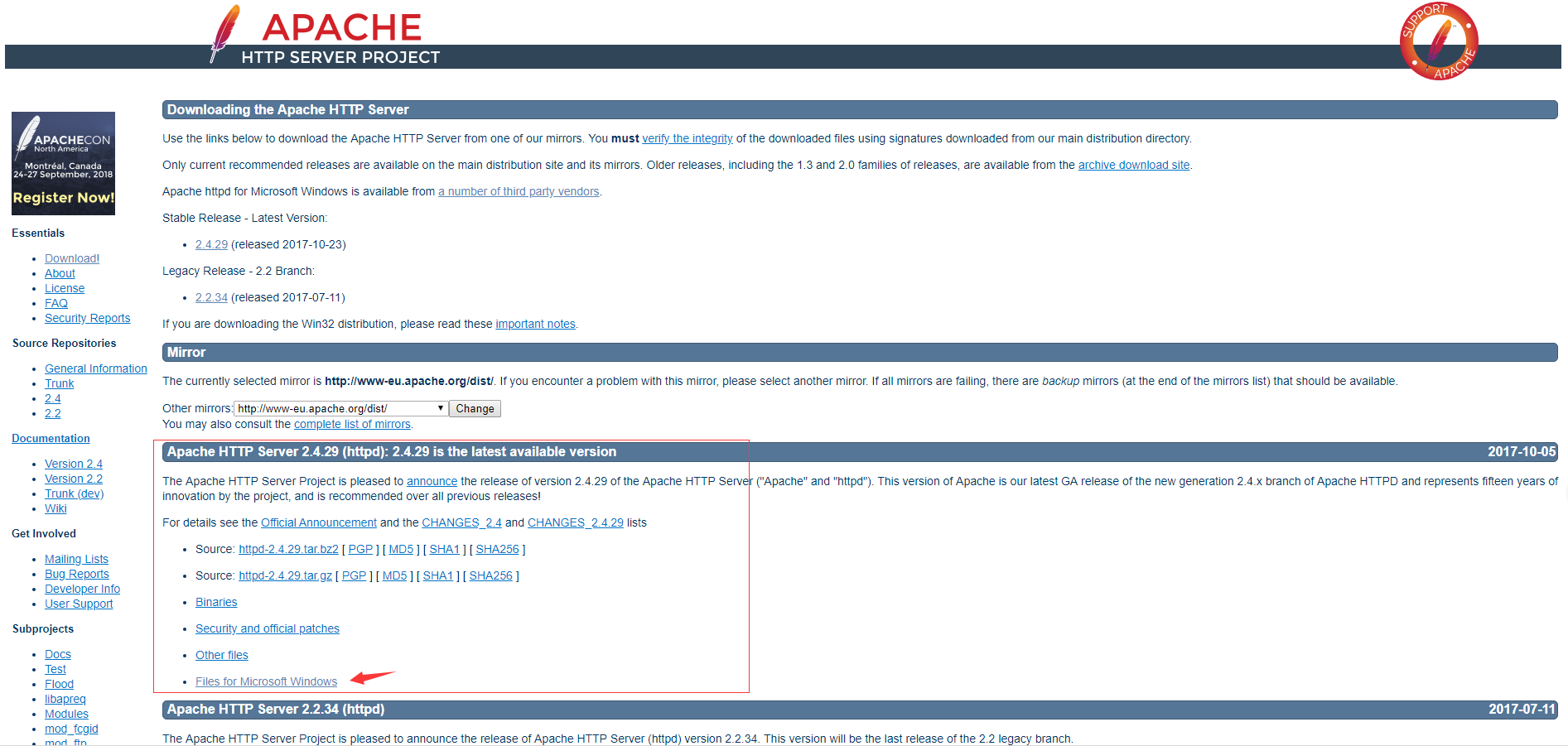Open PGP signature for the tar.gz source
The width and height of the screenshot is (1568, 746).
(354, 575)
